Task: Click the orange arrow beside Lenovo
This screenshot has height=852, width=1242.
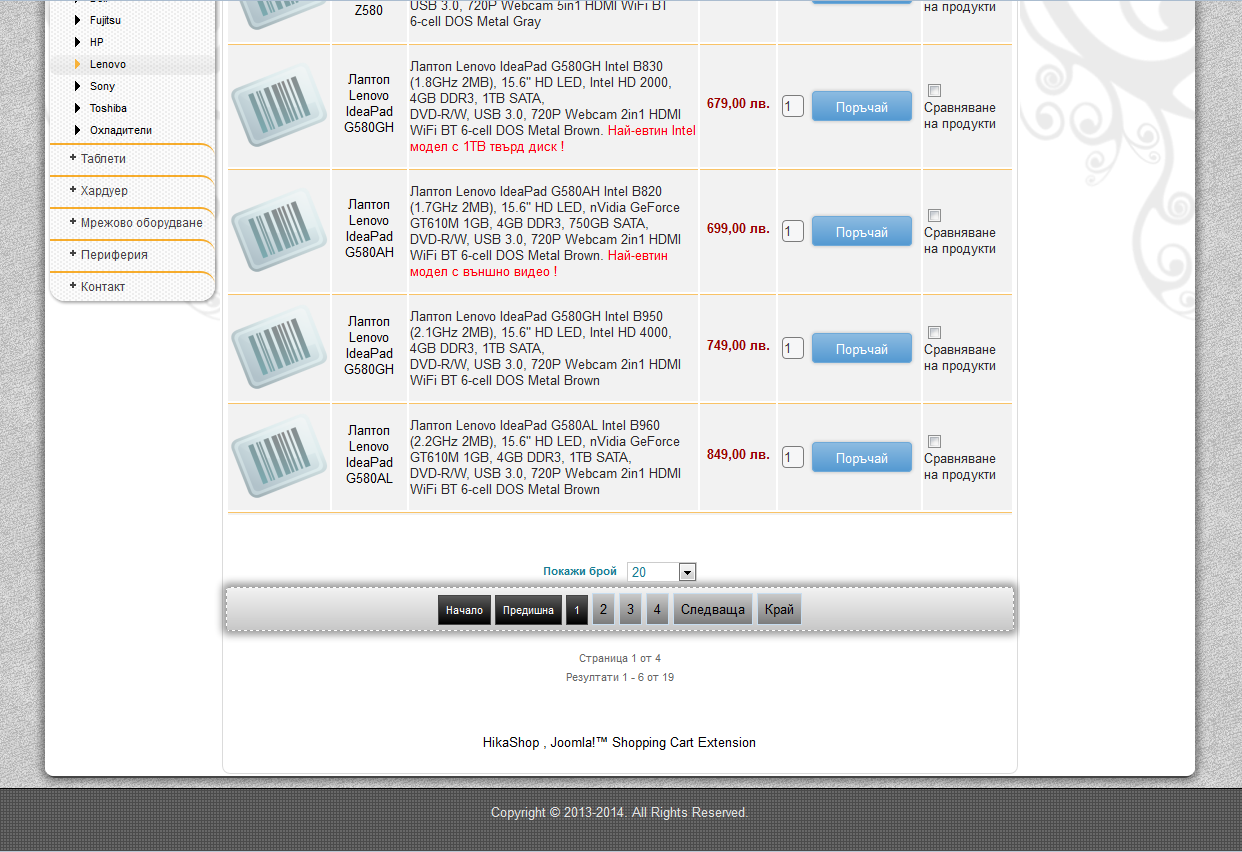Action: click(78, 64)
